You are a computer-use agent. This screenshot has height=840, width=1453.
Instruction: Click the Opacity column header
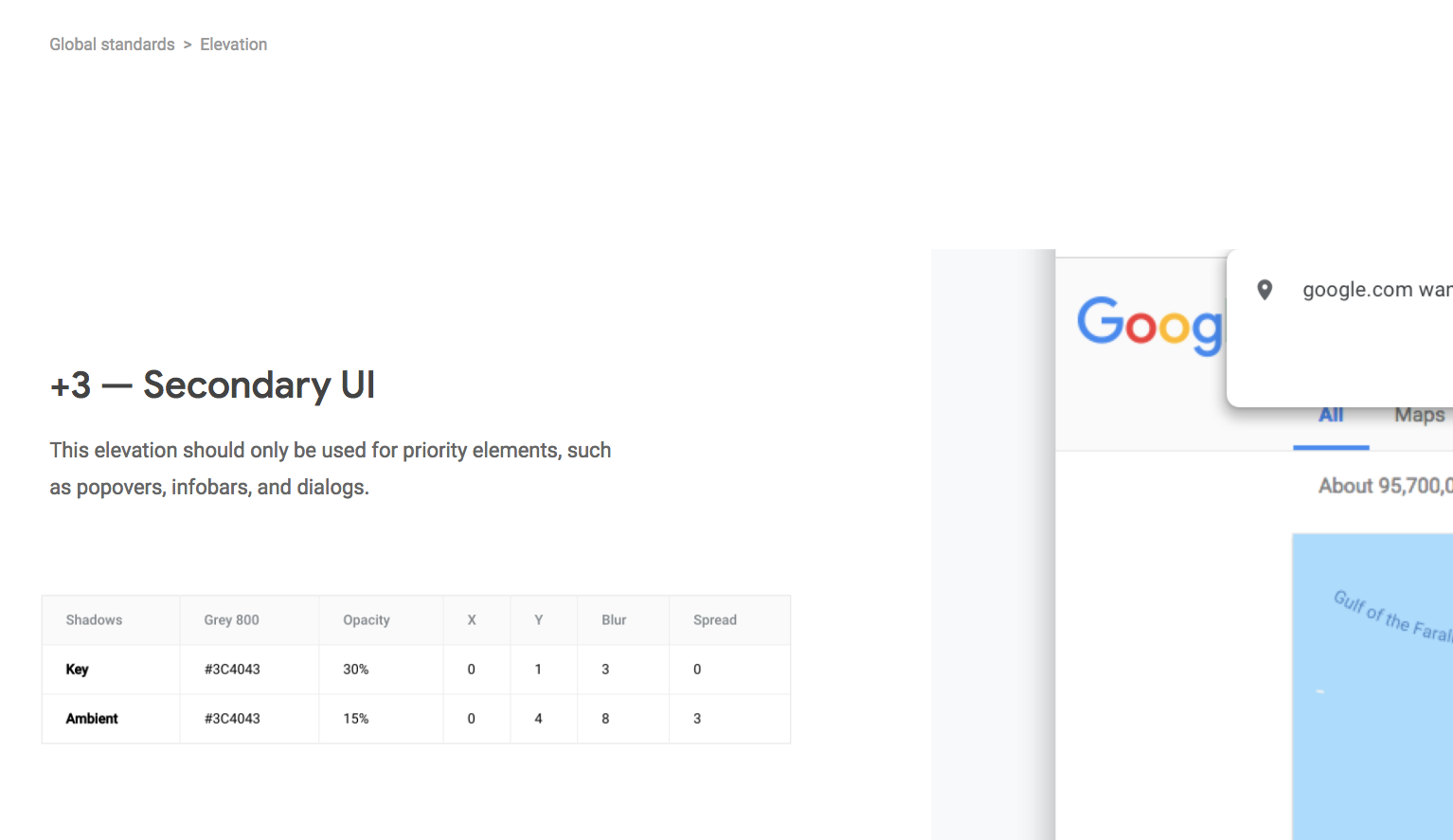click(367, 620)
